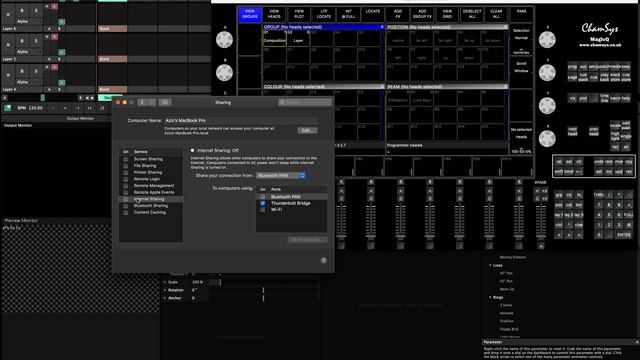Select the Blank clip in Layer 6
The width and height of the screenshot is (640, 360).
(113, 29)
